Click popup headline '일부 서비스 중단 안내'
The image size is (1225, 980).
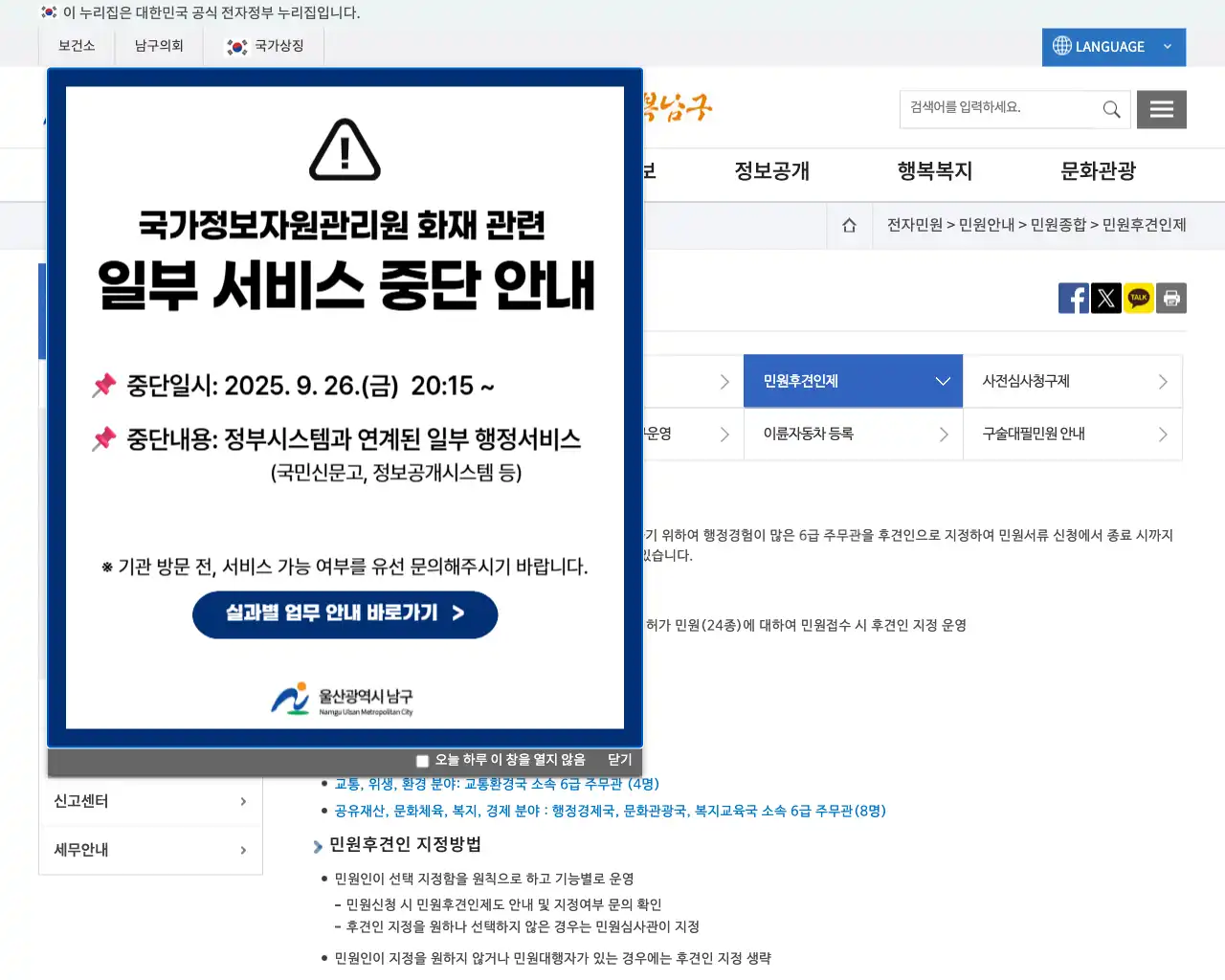click(x=346, y=285)
